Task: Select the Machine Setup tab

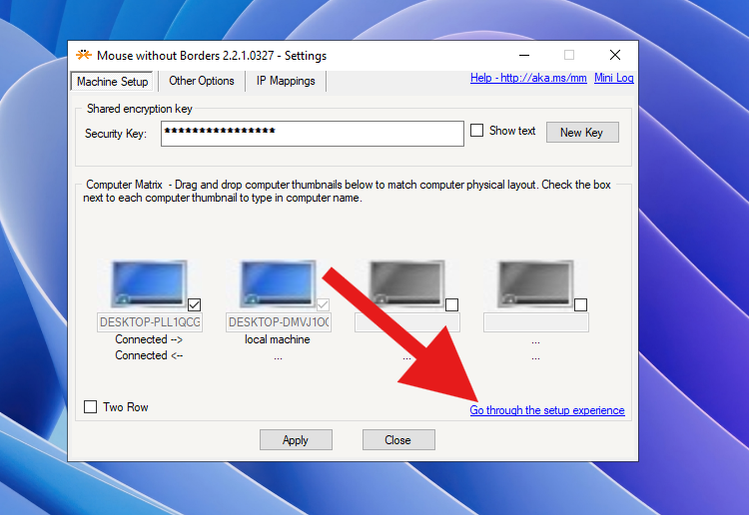Action: (112, 81)
